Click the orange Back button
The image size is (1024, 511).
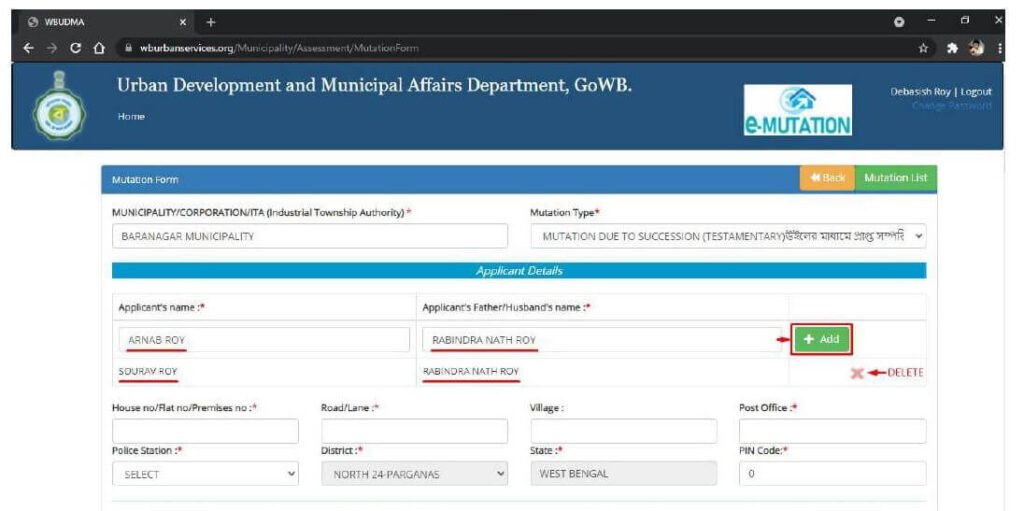coord(827,178)
